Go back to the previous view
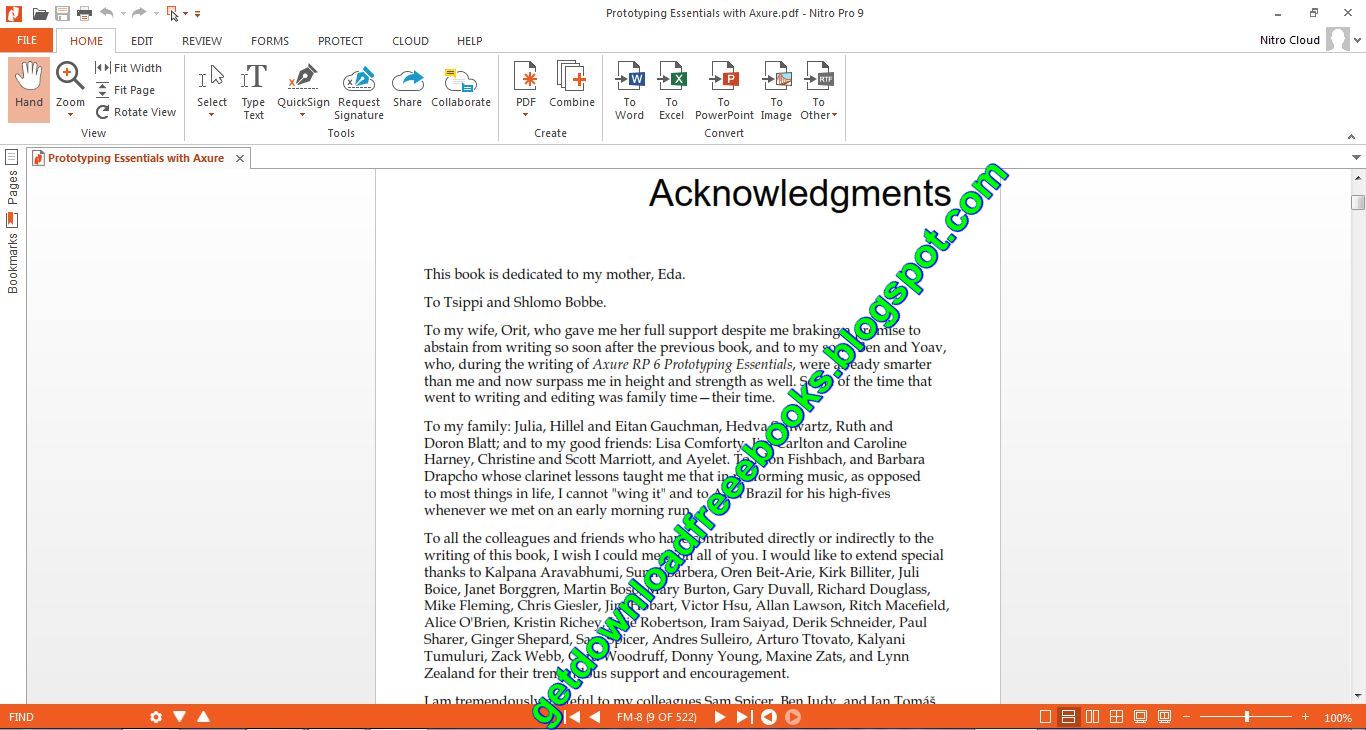The image size is (1366, 730). 769,717
